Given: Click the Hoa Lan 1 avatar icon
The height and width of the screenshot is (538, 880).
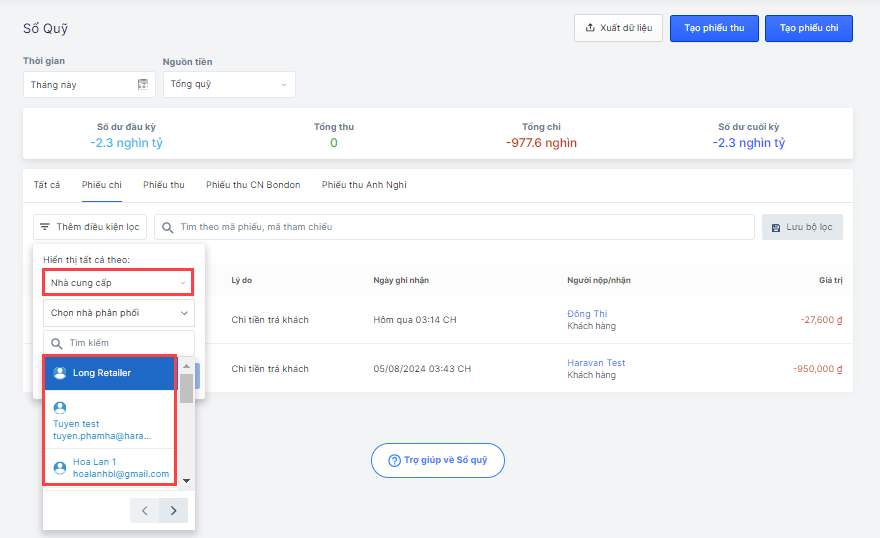Looking at the screenshot, I should (x=60, y=467).
